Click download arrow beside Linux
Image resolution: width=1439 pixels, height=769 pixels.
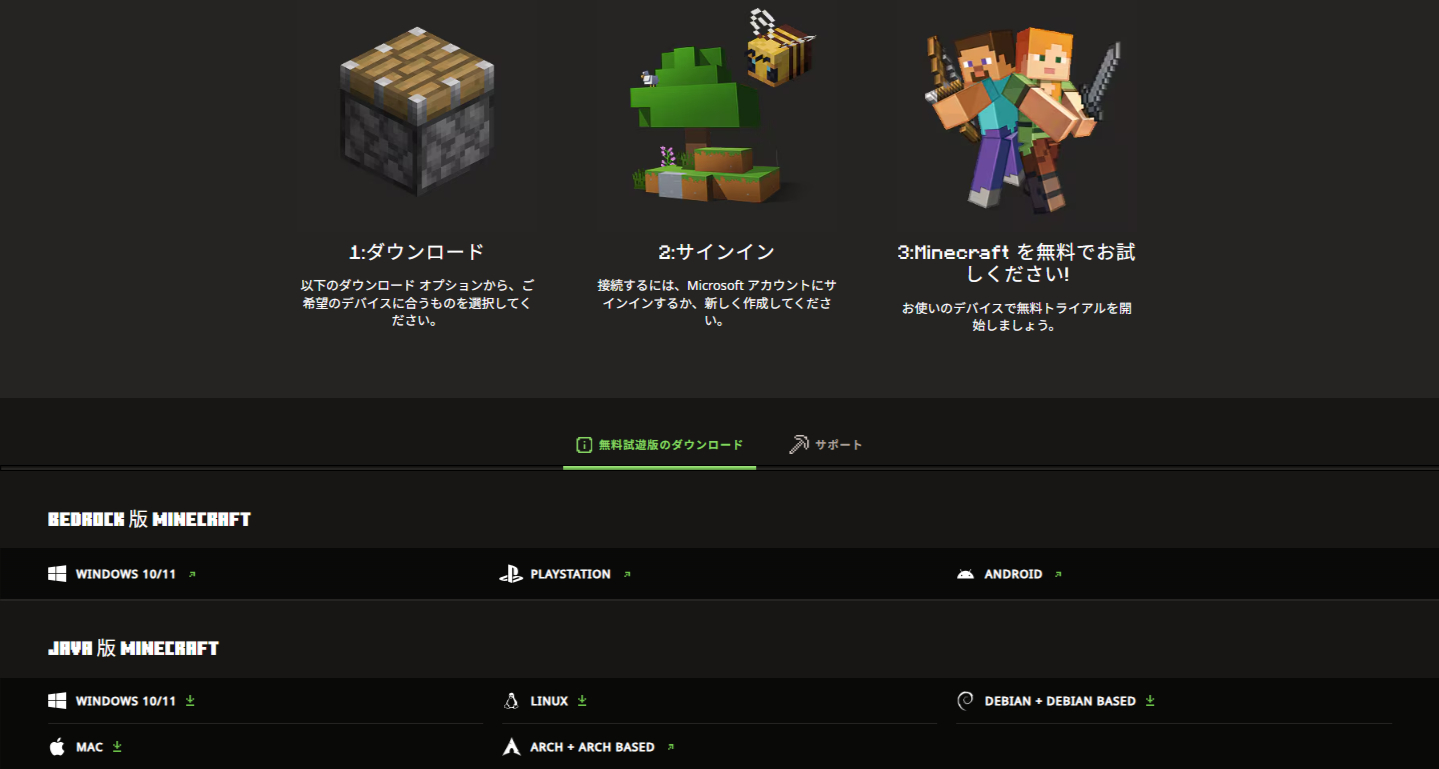[582, 701]
